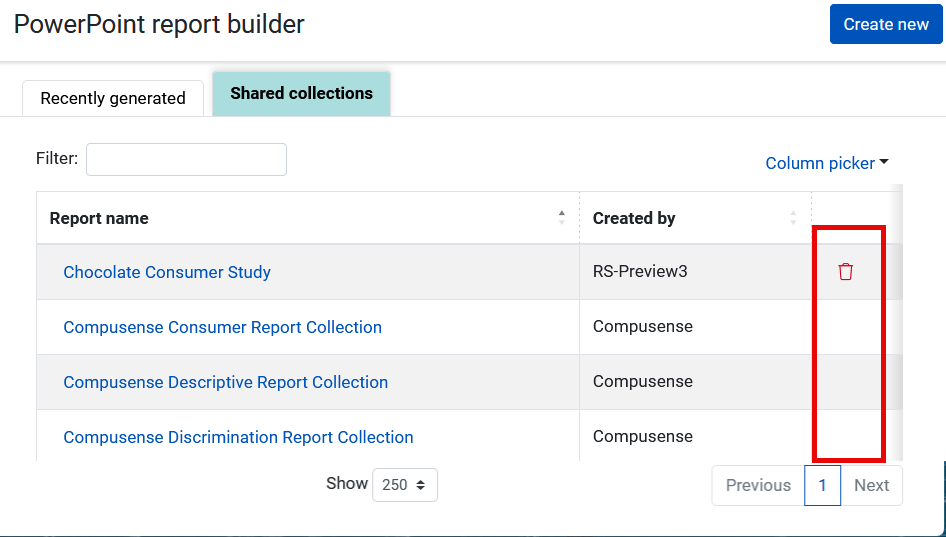946x537 pixels.
Task: Open Compusense Descriptive Report Collection
Action: [x=225, y=382]
